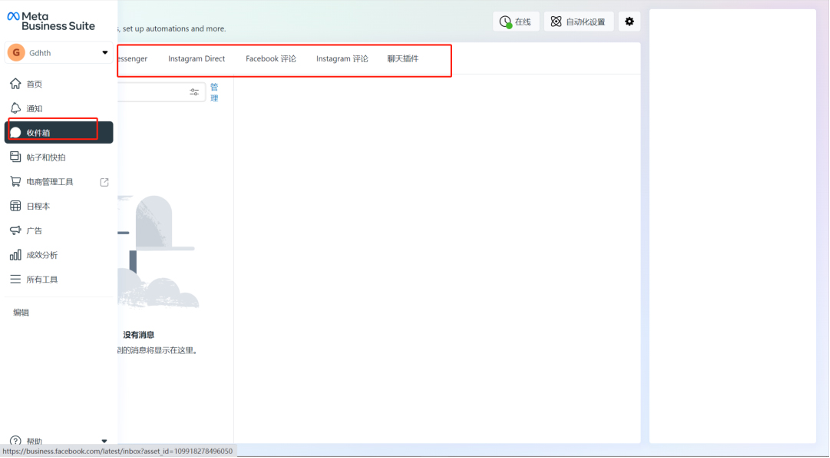The height and width of the screenshot is (458, 830).
Task: Toggle the 在线 availability status
Action: pyautogui.click(x=516, y=21)
